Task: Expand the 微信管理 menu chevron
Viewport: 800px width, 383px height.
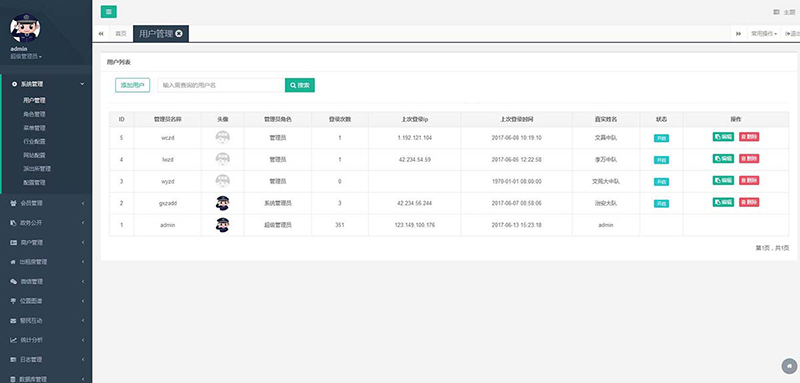Action: [83, 282]
